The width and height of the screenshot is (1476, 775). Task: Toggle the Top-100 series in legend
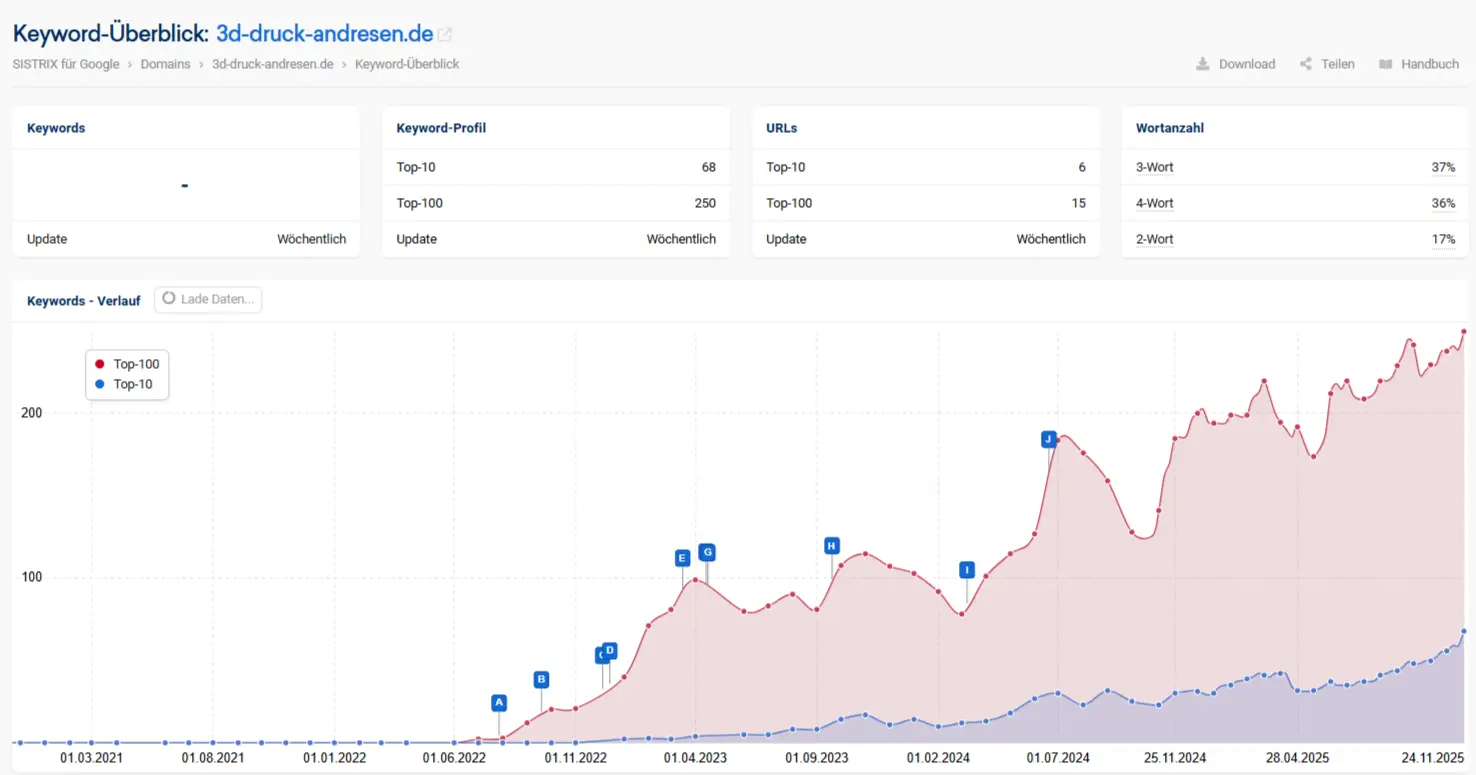coord(136,364)
